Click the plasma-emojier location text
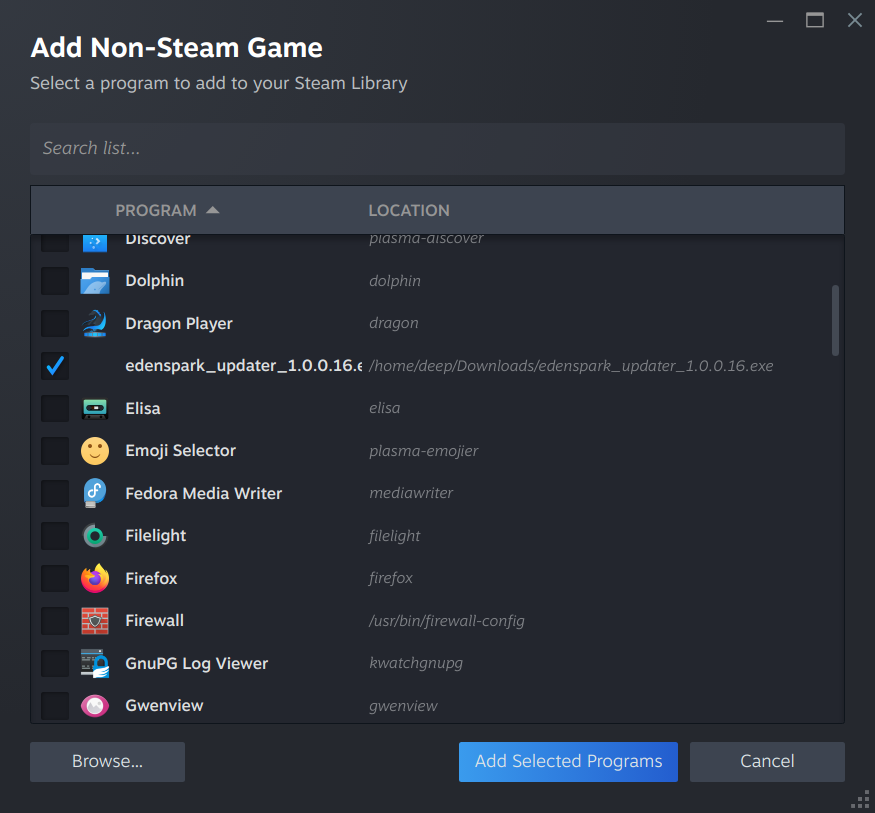Screen dimensions: 875x813 pyautogui.click(x=424, y=451)
